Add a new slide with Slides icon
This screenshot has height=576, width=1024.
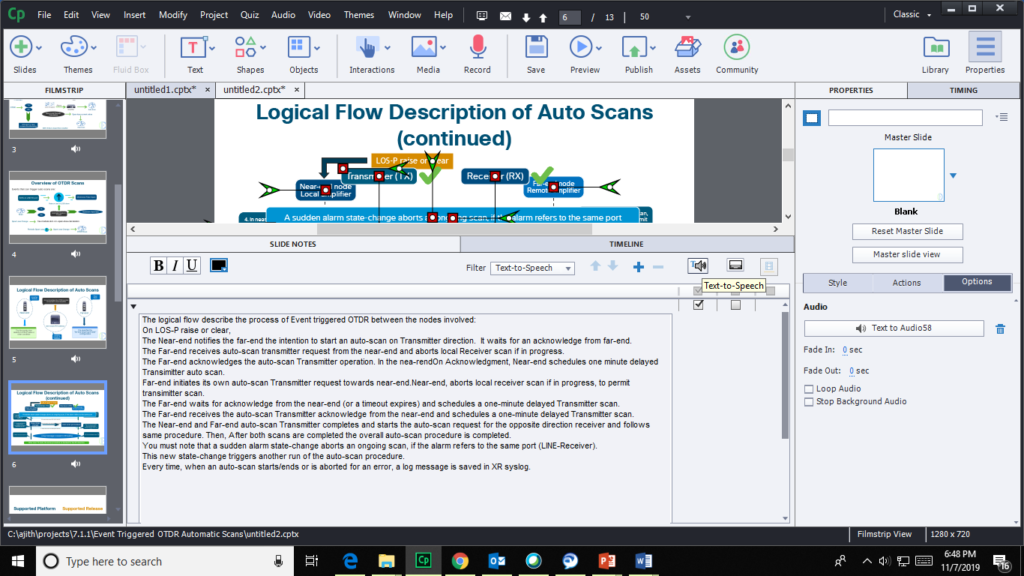(x=21, y=48)
